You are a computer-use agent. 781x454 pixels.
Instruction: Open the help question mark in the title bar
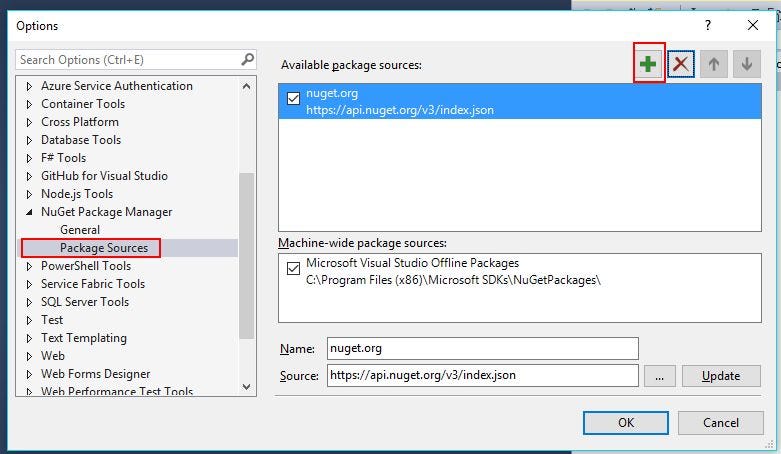coord(708,25)
